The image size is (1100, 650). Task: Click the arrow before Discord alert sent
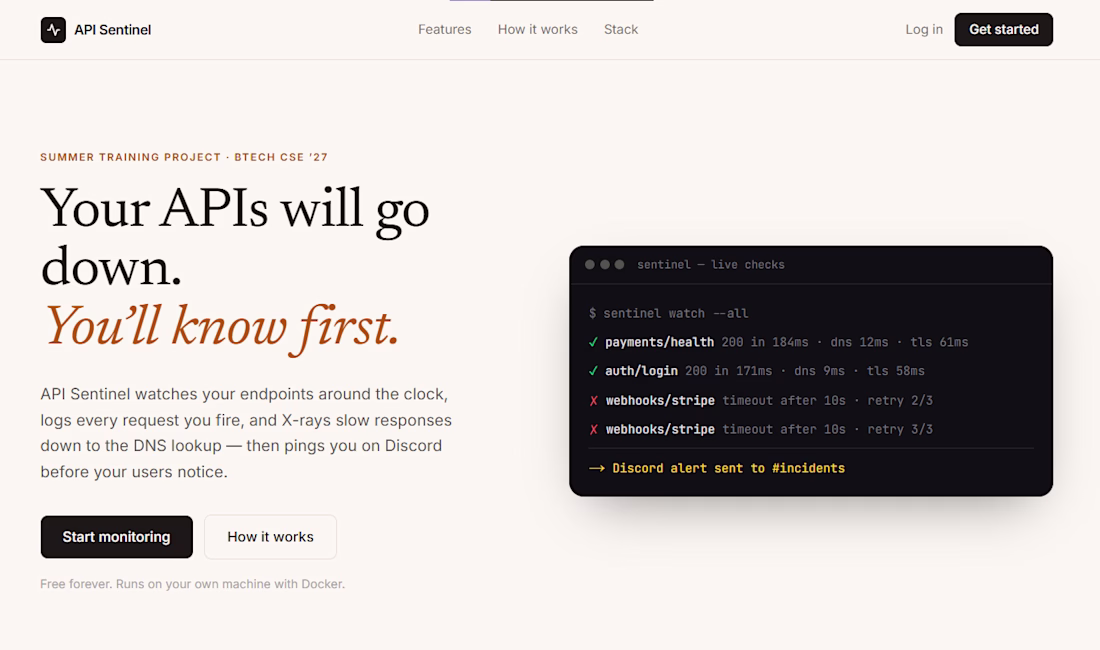(597, 468)
